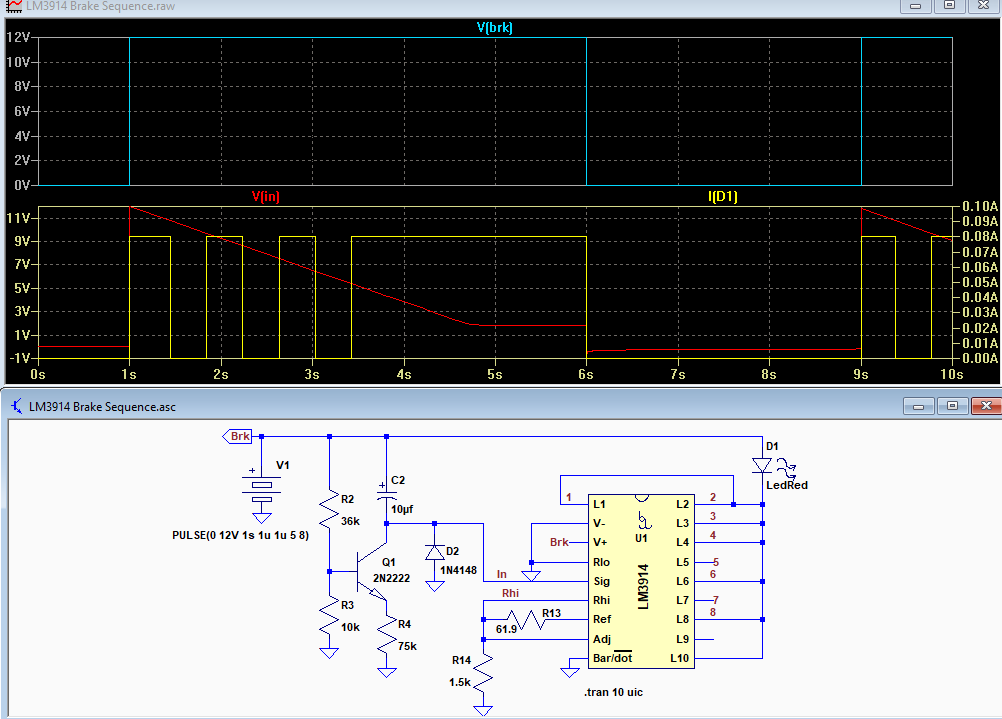
Task: Click the 5s label on time axis
Action: 495,375
